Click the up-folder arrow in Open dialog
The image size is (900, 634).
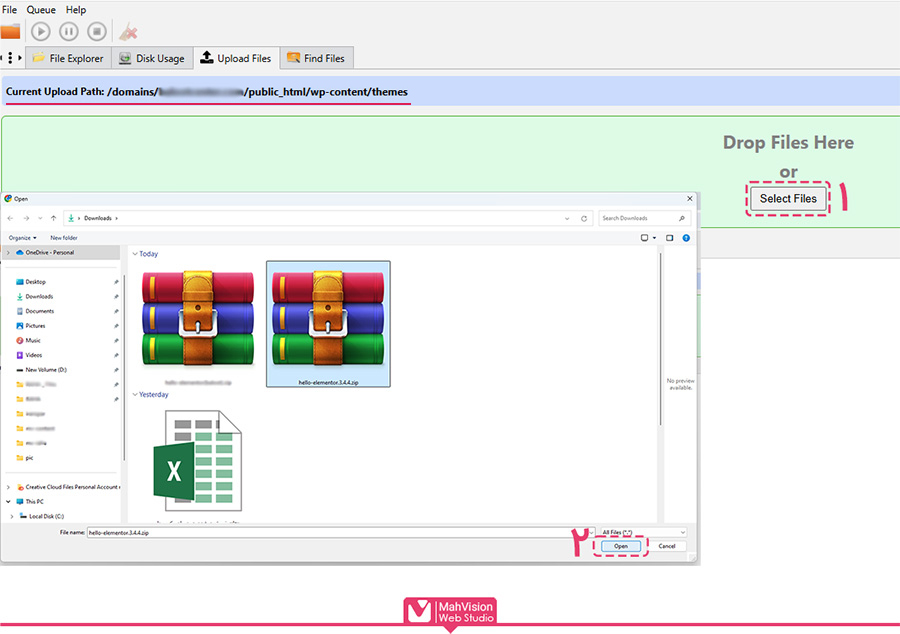53,218
